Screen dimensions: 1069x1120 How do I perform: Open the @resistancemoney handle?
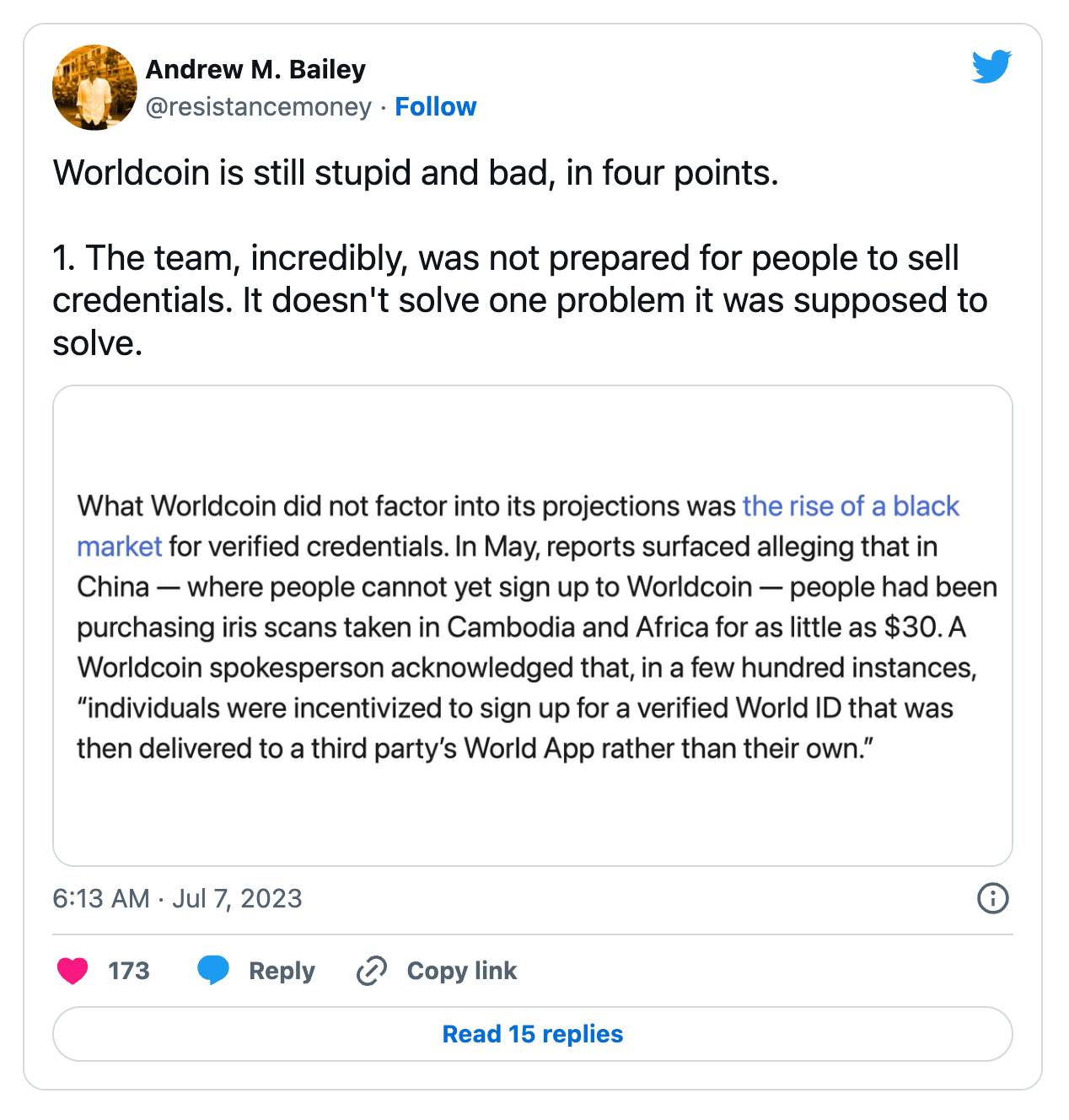coord(258,107)
